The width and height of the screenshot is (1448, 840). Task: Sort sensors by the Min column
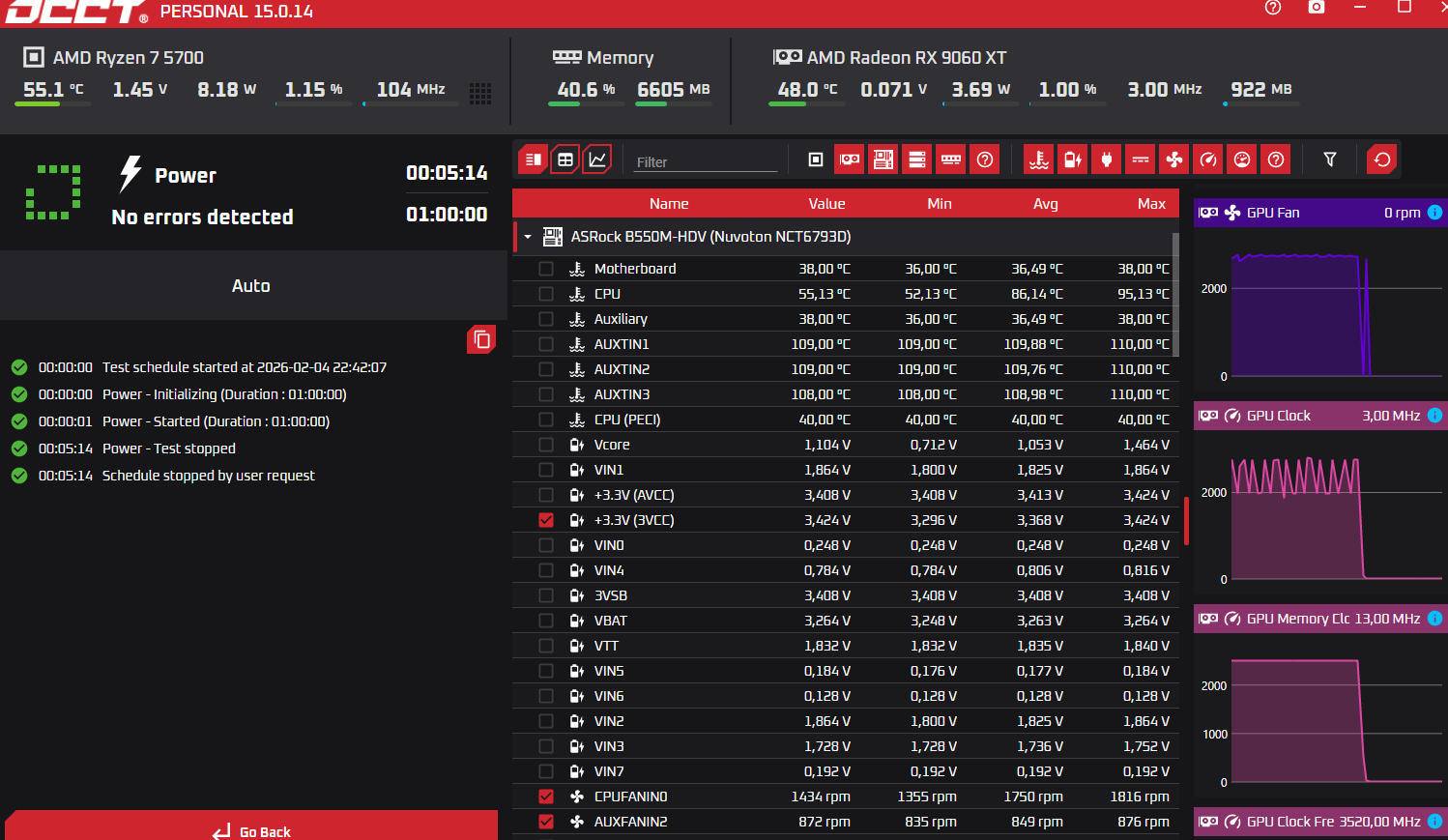pyautogui.click(x=940, y=204)
